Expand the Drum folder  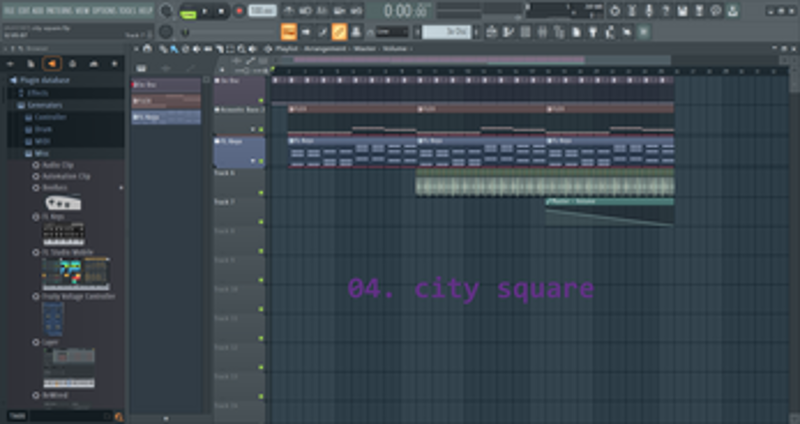click(43, 130)
